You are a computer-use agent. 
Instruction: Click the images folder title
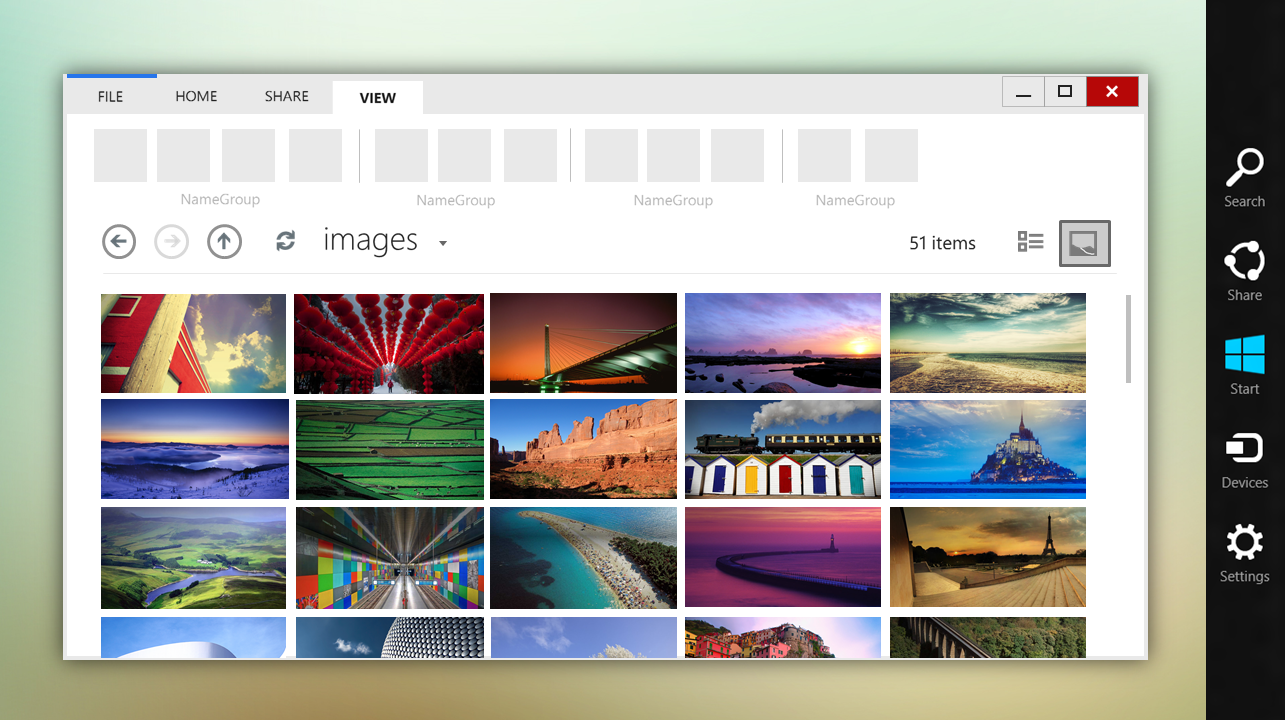(x=370, y=240)
